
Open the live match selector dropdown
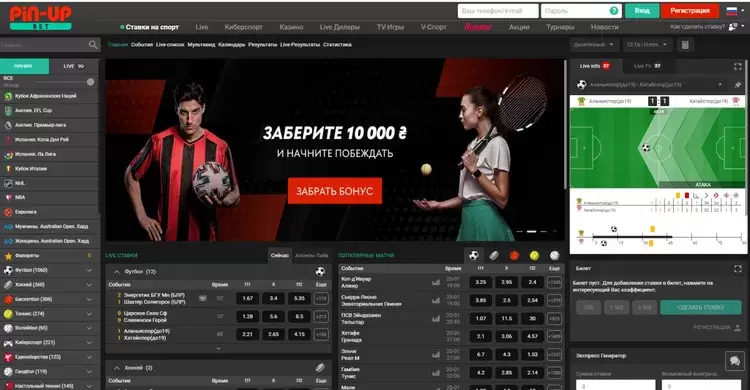click(x=720, y=85)
